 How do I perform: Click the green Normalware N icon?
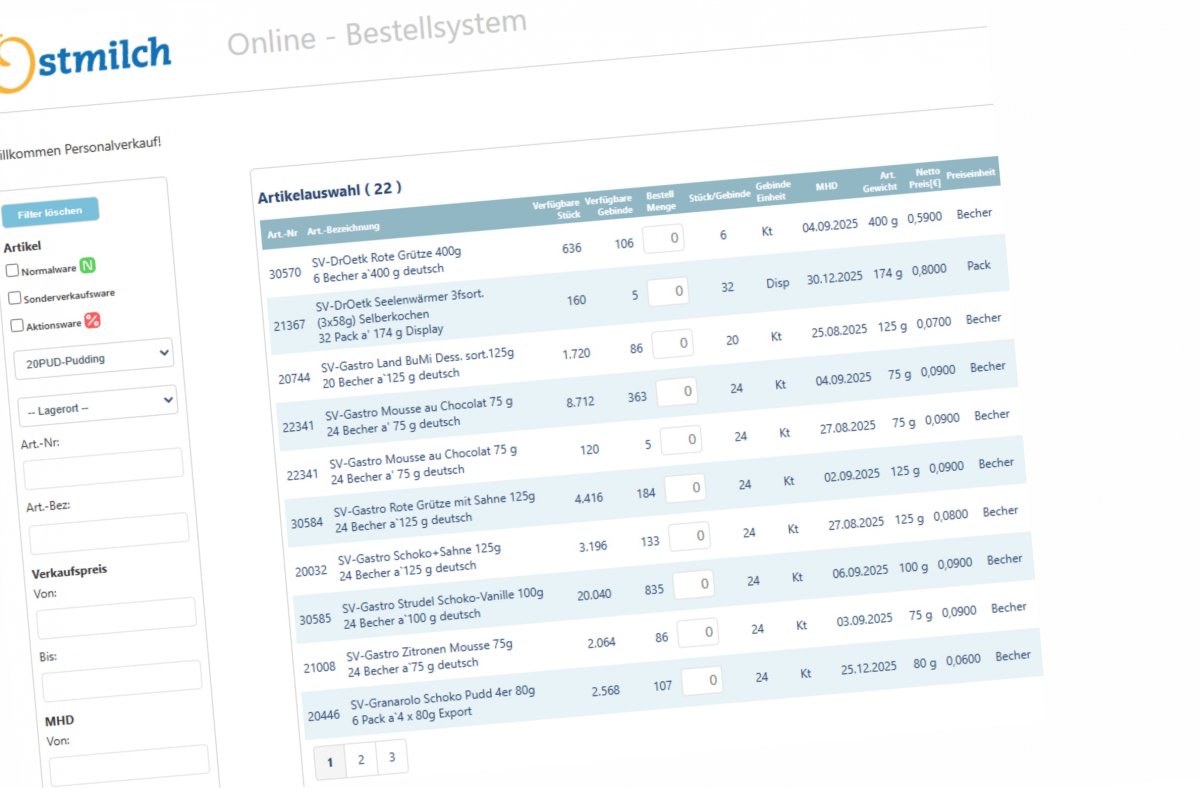[x=88, y=266]
